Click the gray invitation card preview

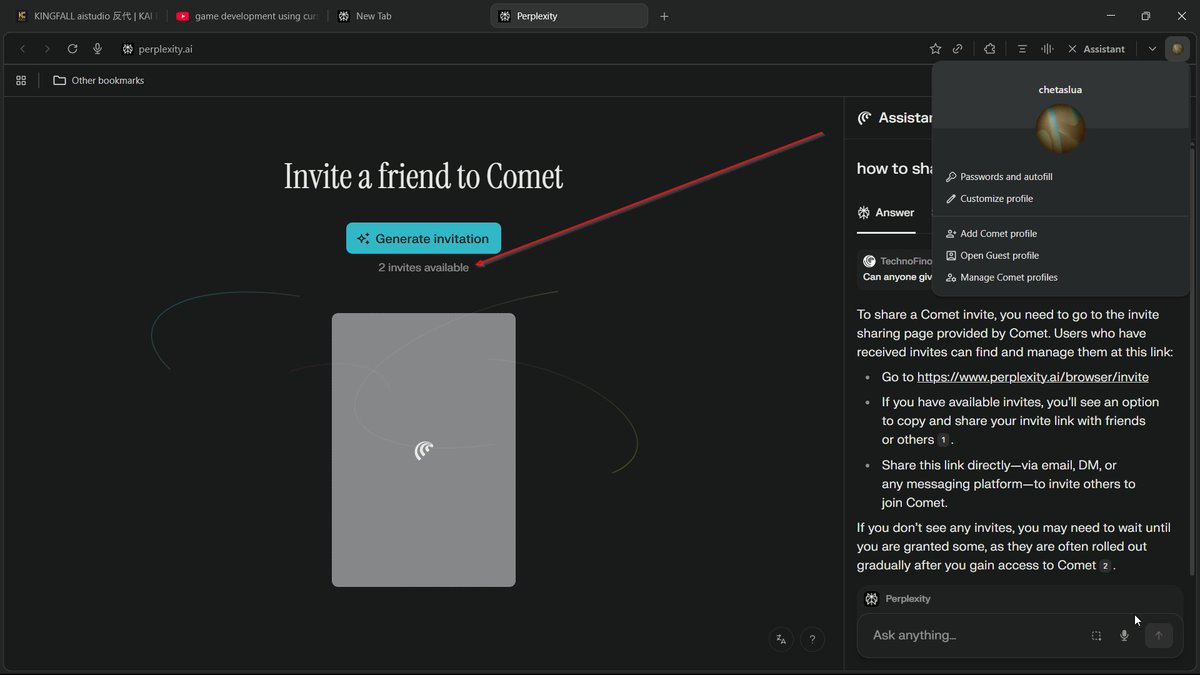(x=424, y=450)
